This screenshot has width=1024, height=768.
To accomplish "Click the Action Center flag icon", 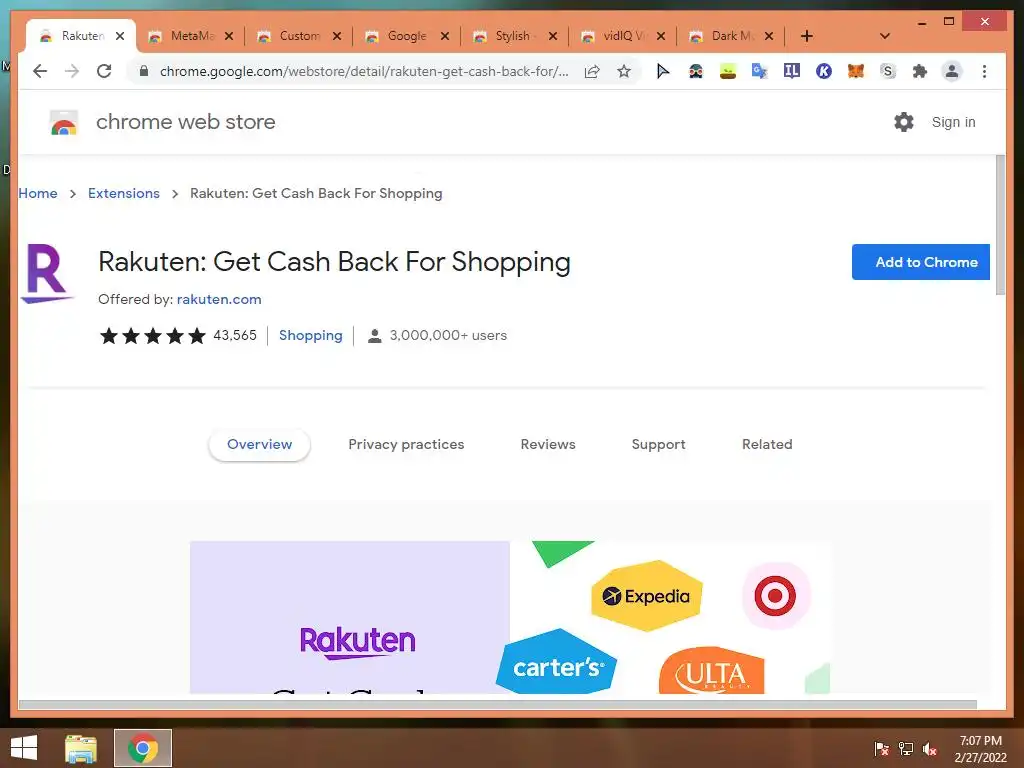I will pos(882,748).
